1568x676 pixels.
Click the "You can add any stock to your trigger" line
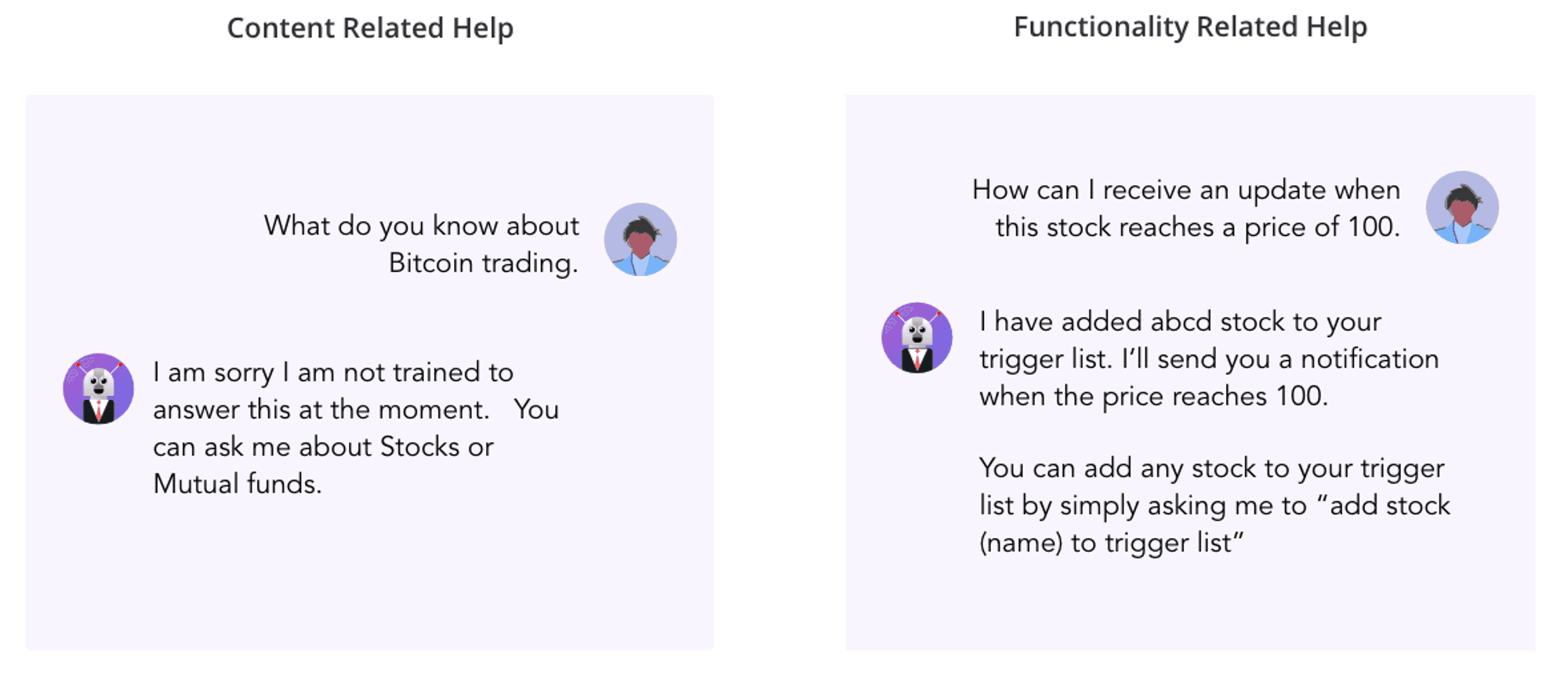[x=1211, y=468]
